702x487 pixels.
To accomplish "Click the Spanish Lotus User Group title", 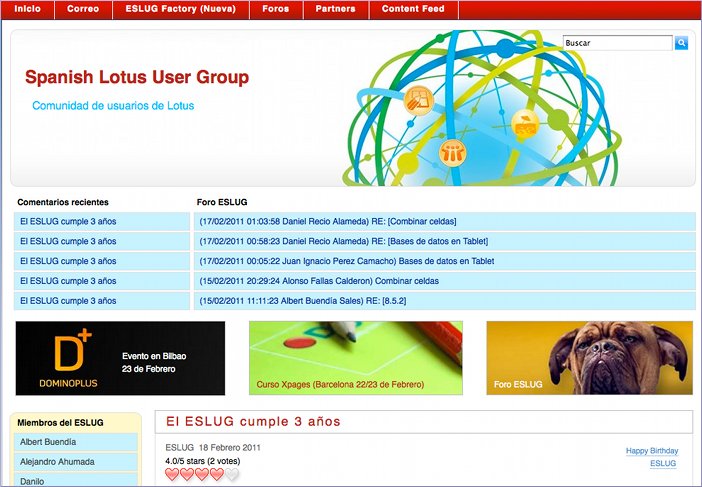I will (x=137, y=77).
